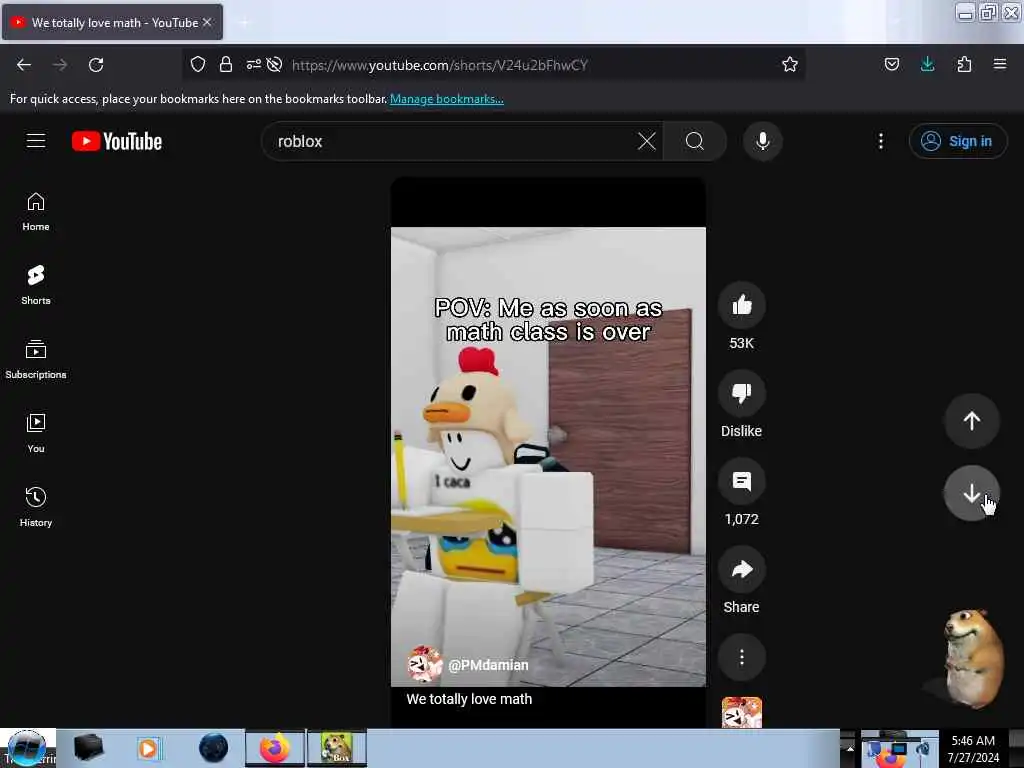Open the @PMdamian channel name
1024x768 pixels.
(488, 665)
